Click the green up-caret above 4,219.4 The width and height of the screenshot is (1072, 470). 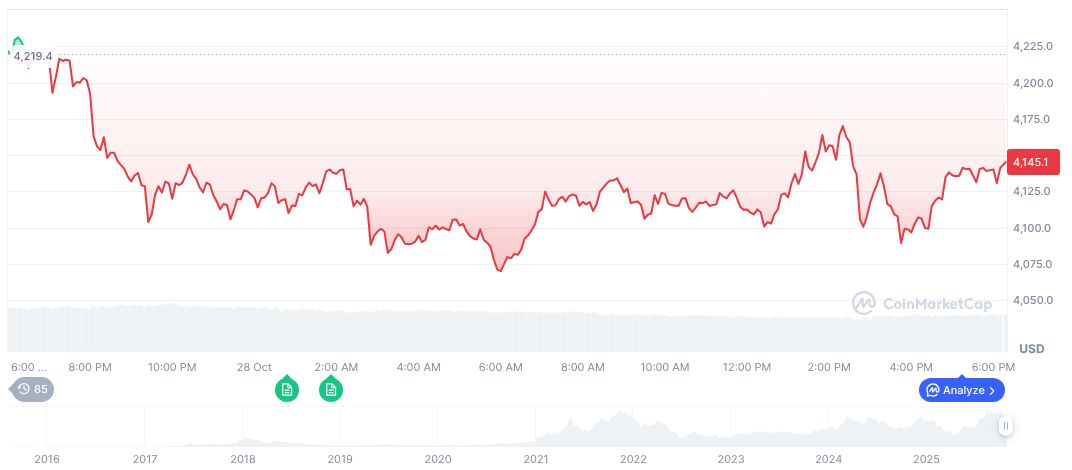click(x=17, y=42)
